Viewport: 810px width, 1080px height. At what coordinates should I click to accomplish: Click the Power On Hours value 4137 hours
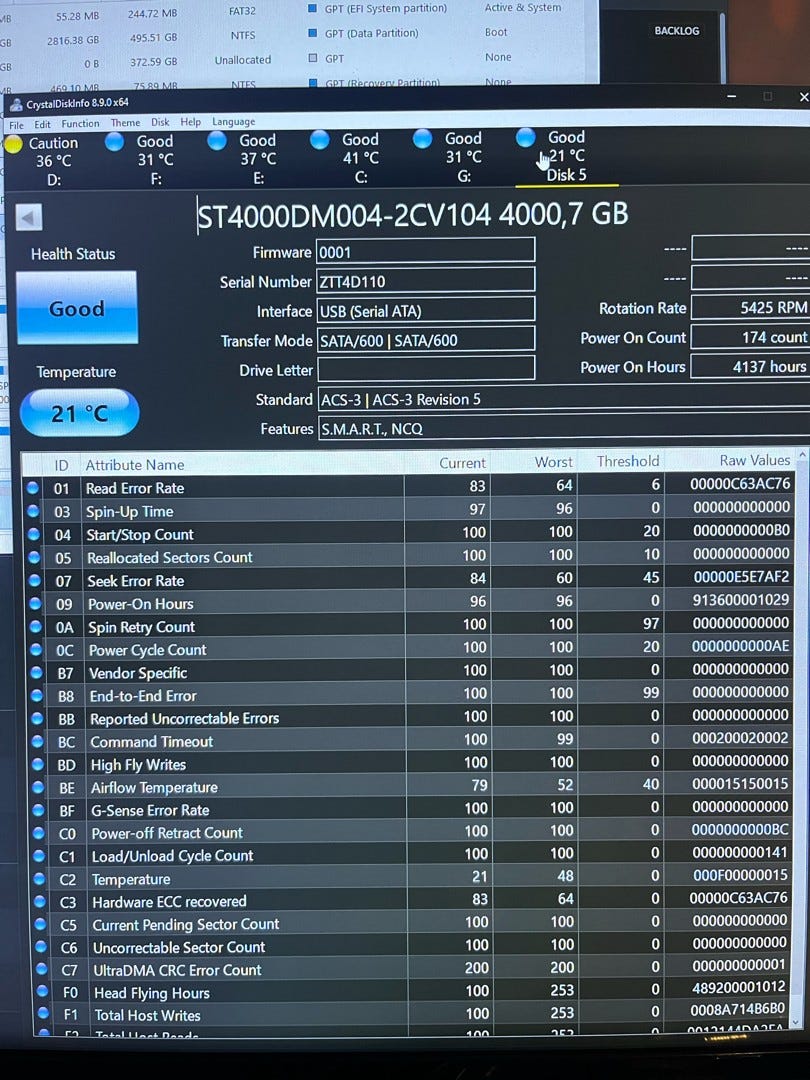point(750,366)
